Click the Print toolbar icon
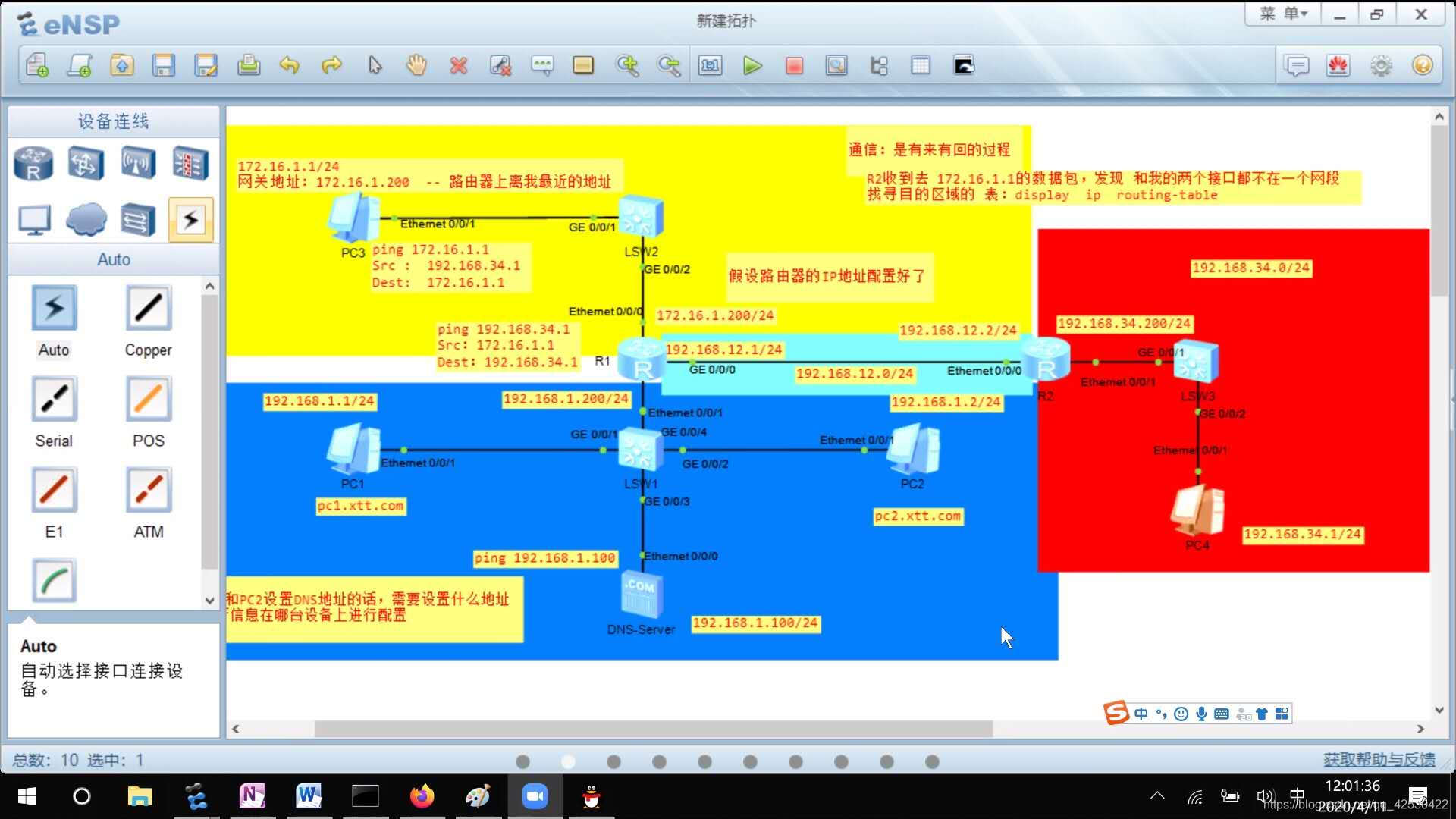Image resolution: width=1456 pixels, height=819 pixels. (x=248, y=66)
